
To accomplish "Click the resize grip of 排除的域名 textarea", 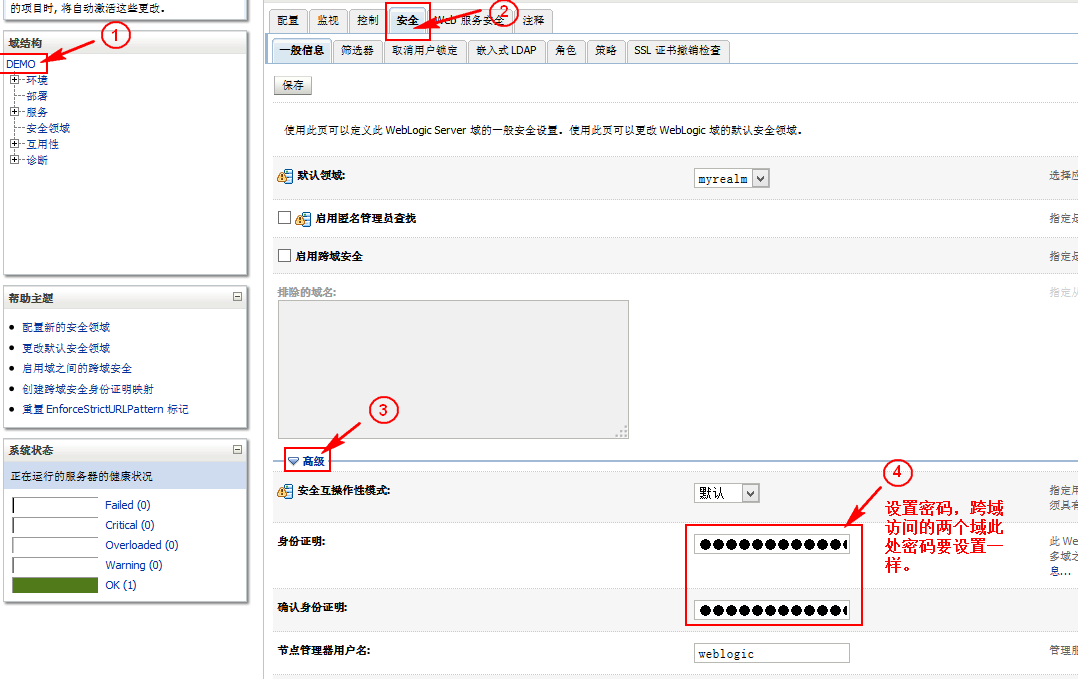I will pos(622,432).
